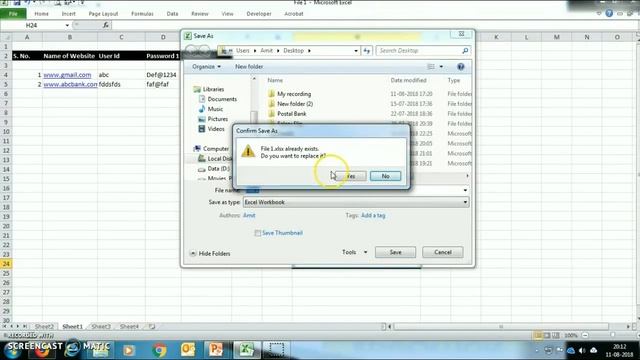Click Amit in the address breadcrumb
The height and width of the screenshot is (360, 640).
tap(266, 51)
